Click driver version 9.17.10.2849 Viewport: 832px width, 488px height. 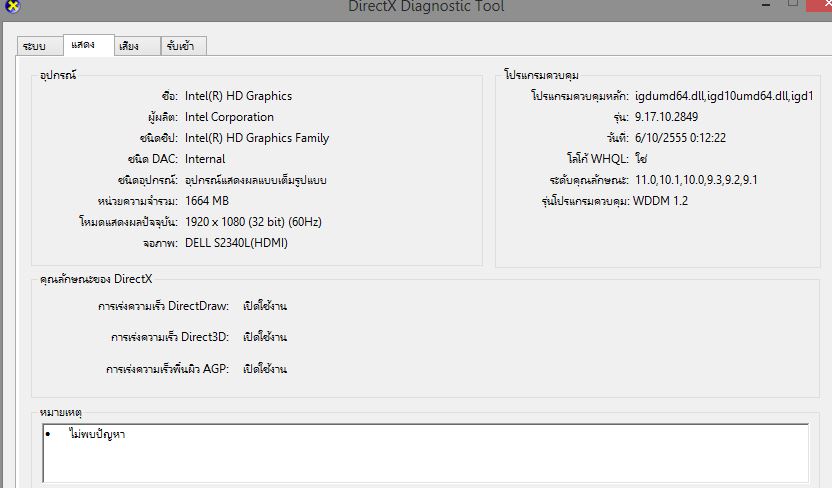pyautogui.click(x=666, y=117)
